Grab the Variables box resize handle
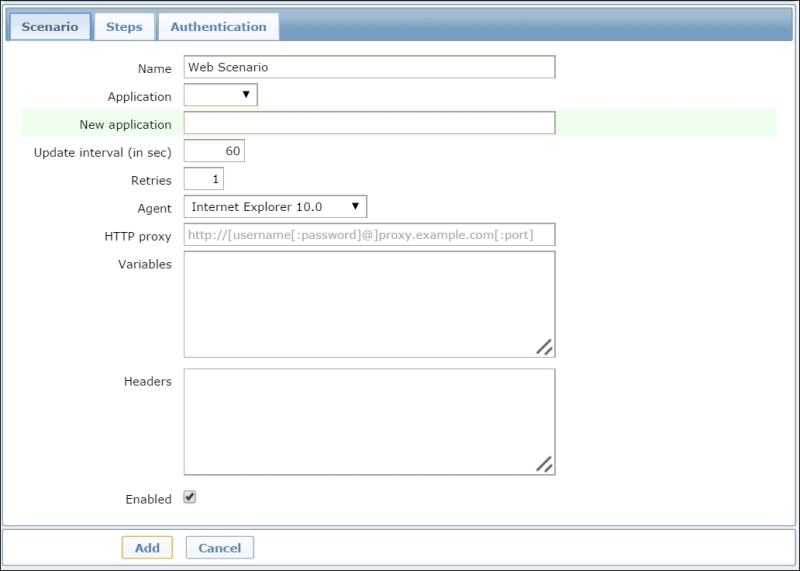Image resolution: width=800 pixels, height=571 pixels. click(544, 347)
